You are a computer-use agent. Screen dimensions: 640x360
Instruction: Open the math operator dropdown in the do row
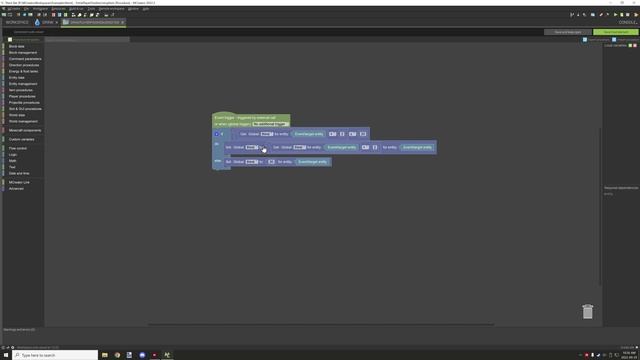click(x=365, y=147)
